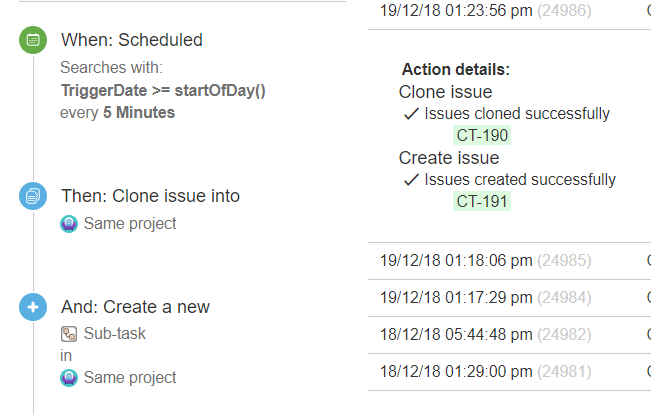Open the CT-190 cloned issue link

pyautogui.click(x=482, y=135)
